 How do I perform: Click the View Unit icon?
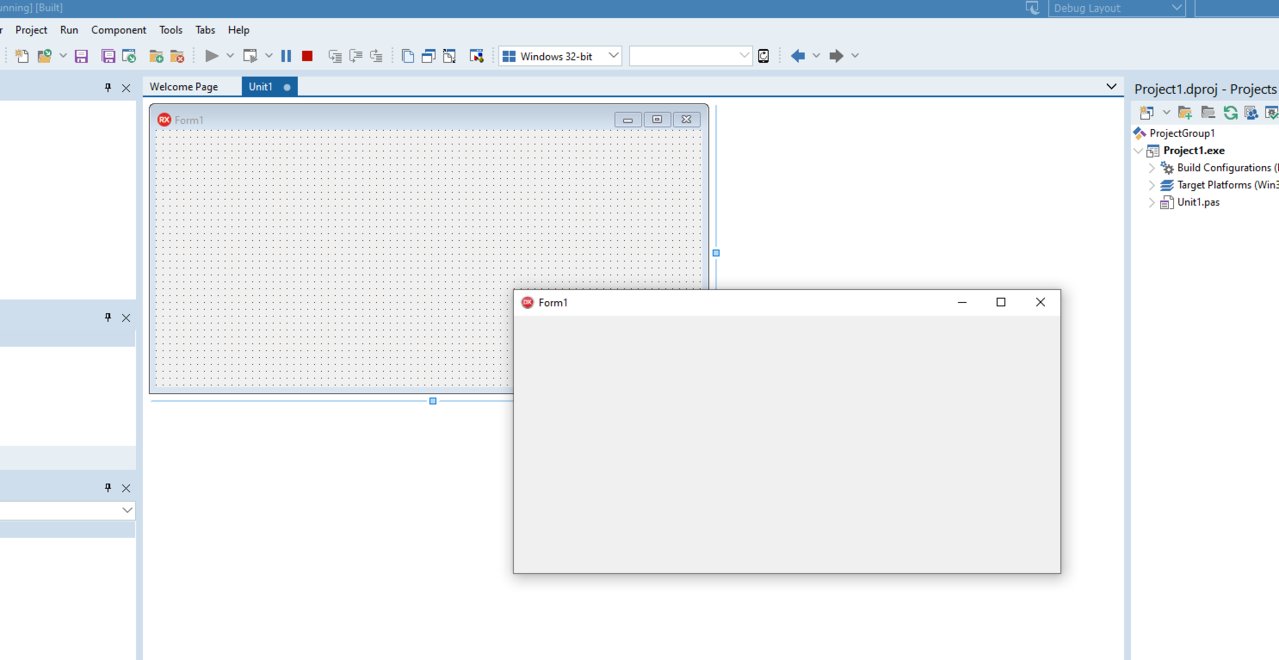tap(407, 56)
